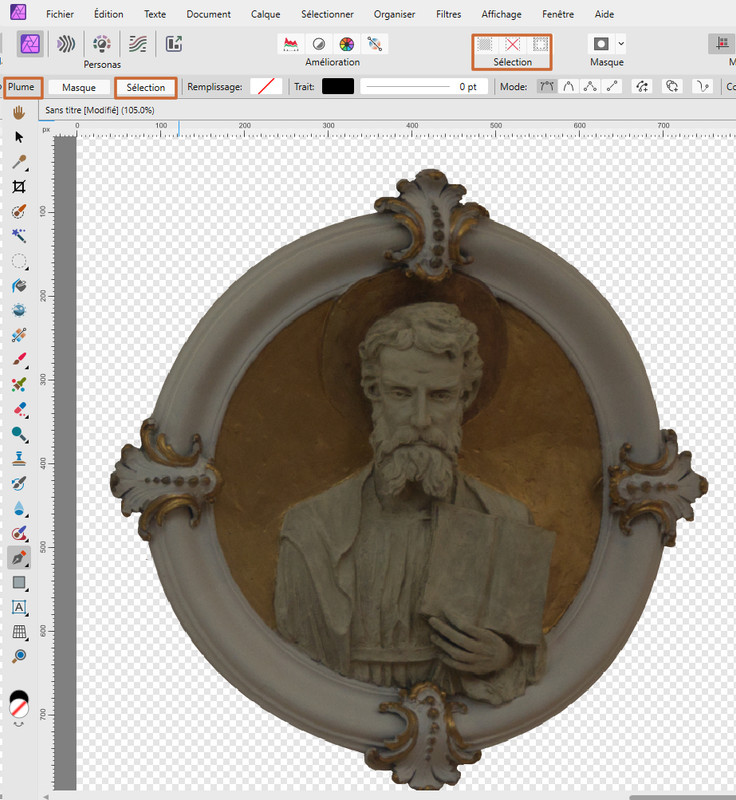Select the Selection Brush tool
The image size is (736, 800).
[x=19, y=211]
